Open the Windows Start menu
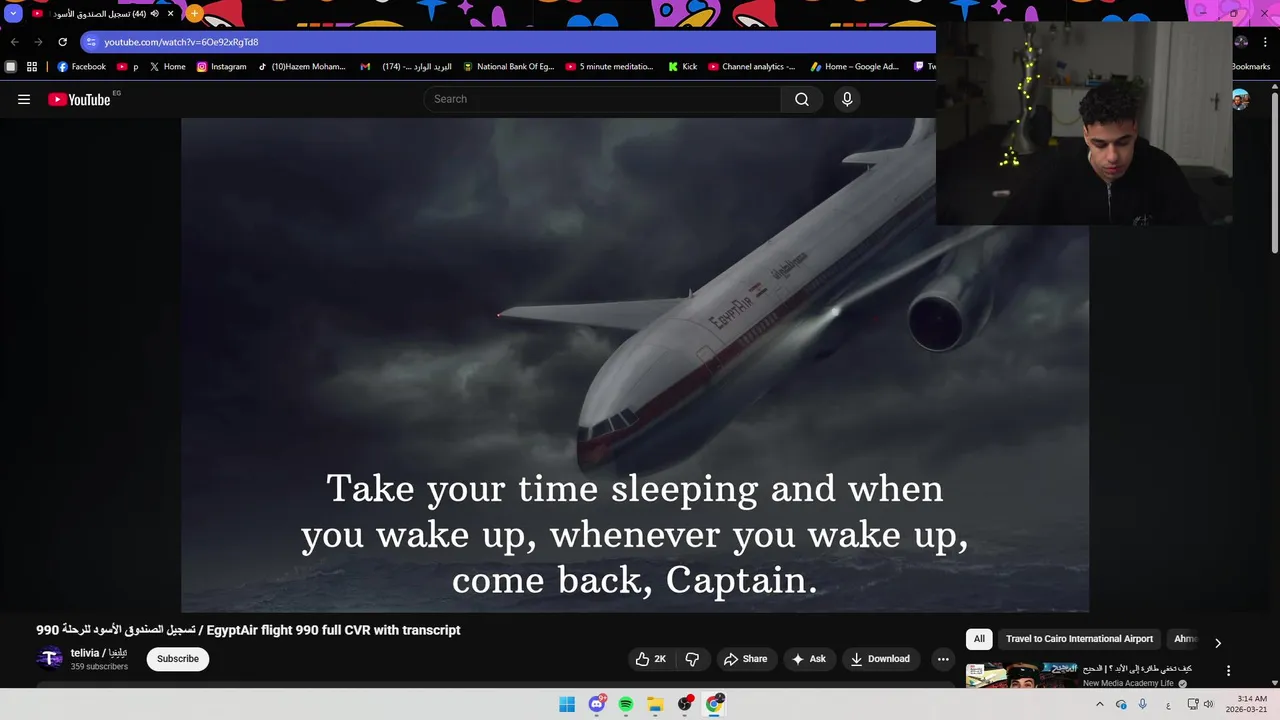The height and width of the screenshot is (720, 1280). [x=567, y=704]
